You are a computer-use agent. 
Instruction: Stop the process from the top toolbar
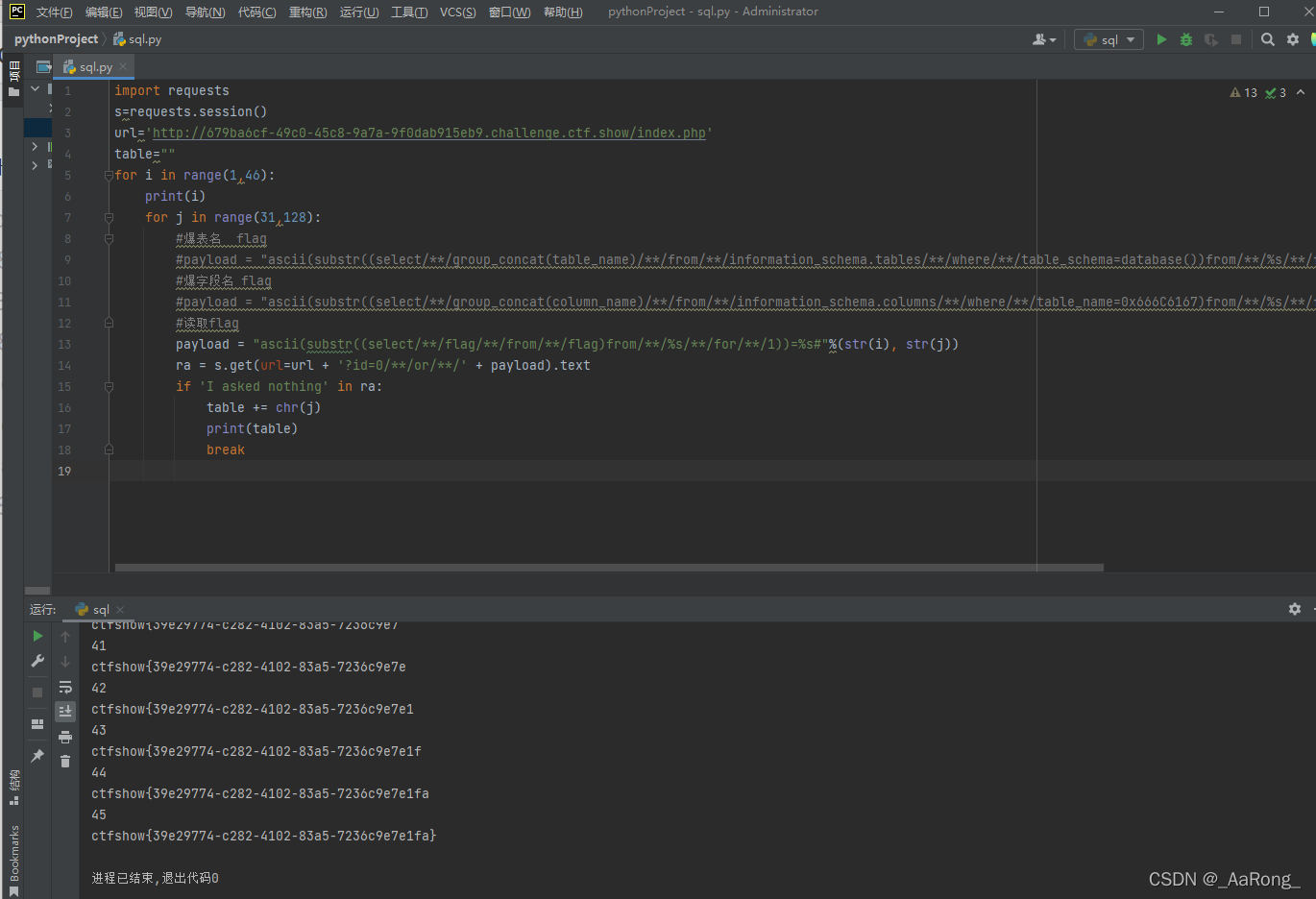[x=1236, y=39]
